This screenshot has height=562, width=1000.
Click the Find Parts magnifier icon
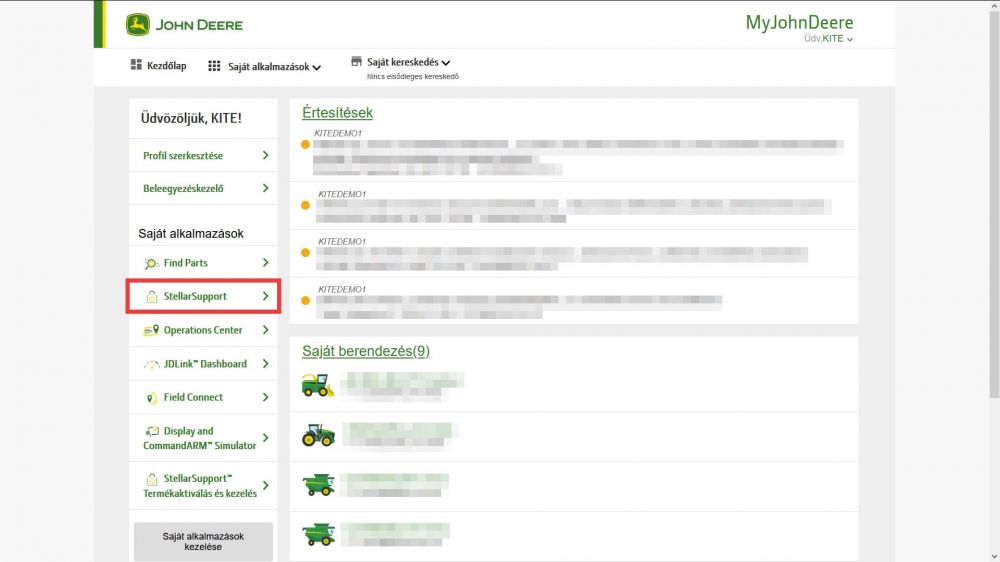[x=151, y=263]
